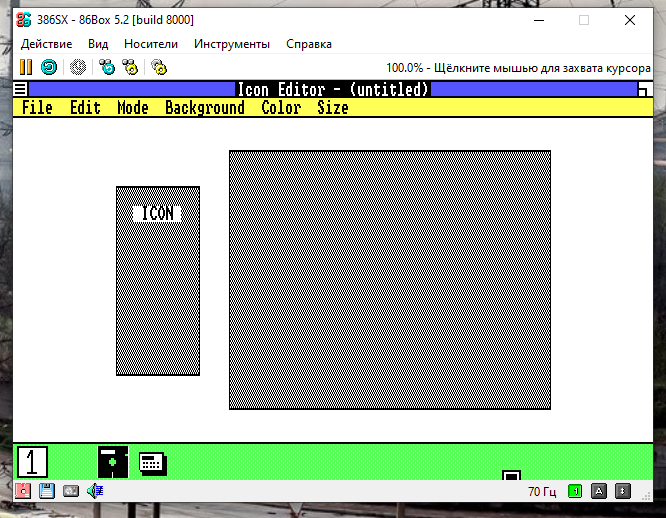Click the minimized icon numbered 1

click(32, 461)
